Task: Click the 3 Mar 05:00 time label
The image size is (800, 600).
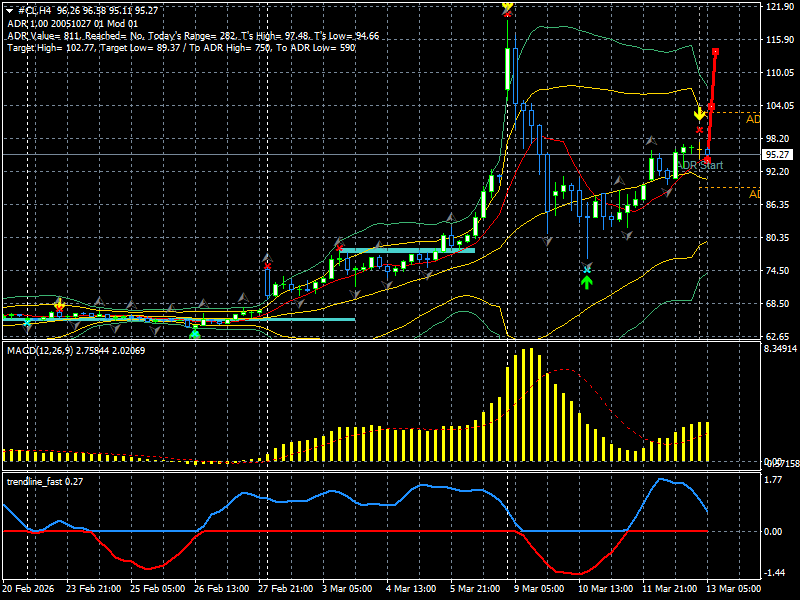Action: point(347,588)
